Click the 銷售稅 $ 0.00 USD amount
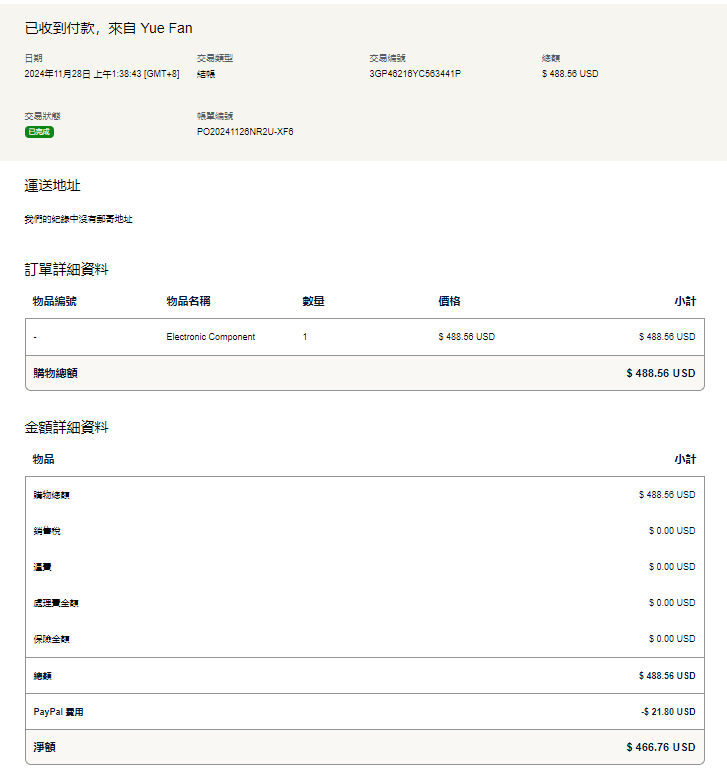The image size is (727, 776). coord(671,531)
